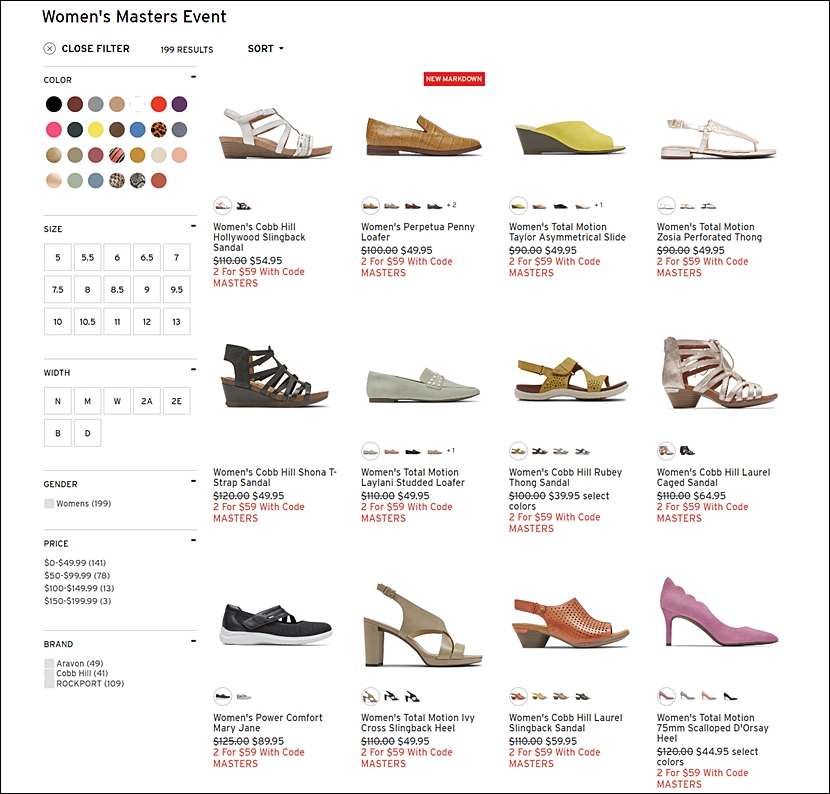Open the pink Scalloped D'Orsay Heel image
Image resolution: width=830 pixels, height=794 pixels.
pos(719,612)
